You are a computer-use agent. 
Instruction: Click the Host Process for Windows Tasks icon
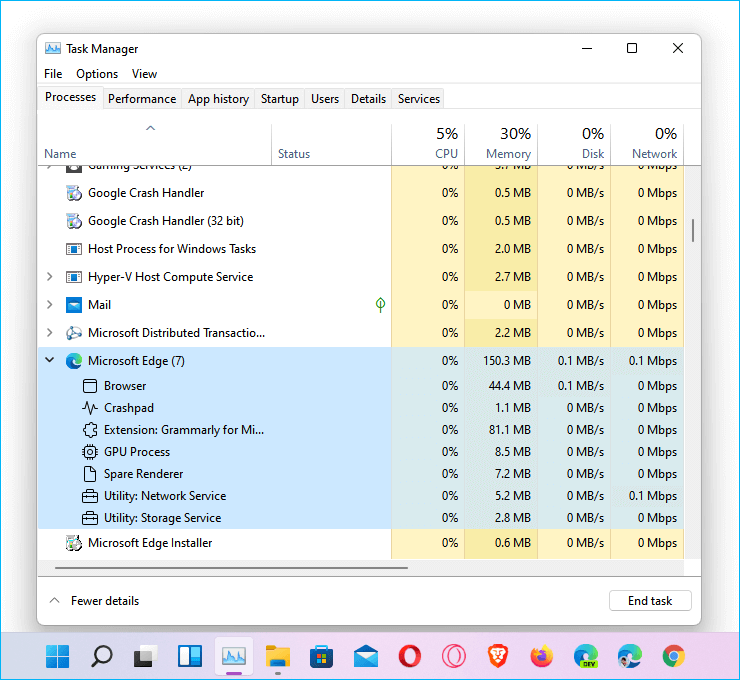[74, 249]
